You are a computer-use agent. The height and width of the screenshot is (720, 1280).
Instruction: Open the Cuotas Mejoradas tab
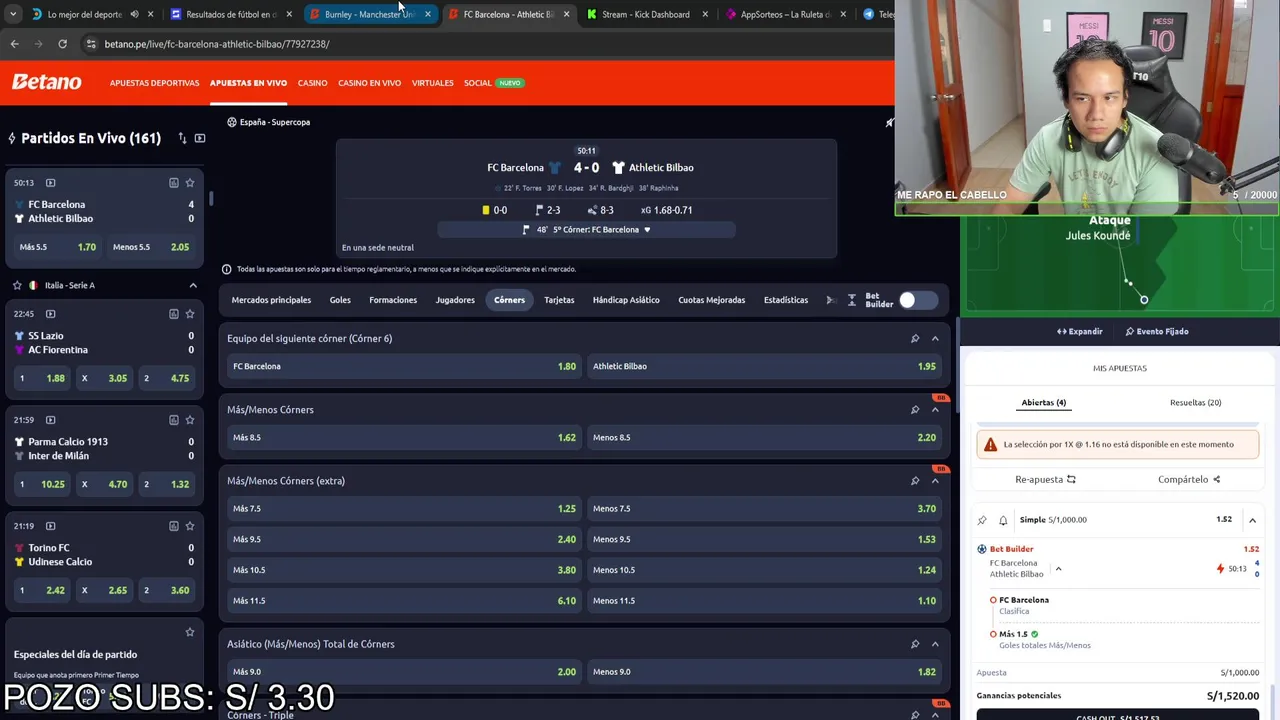712,300
